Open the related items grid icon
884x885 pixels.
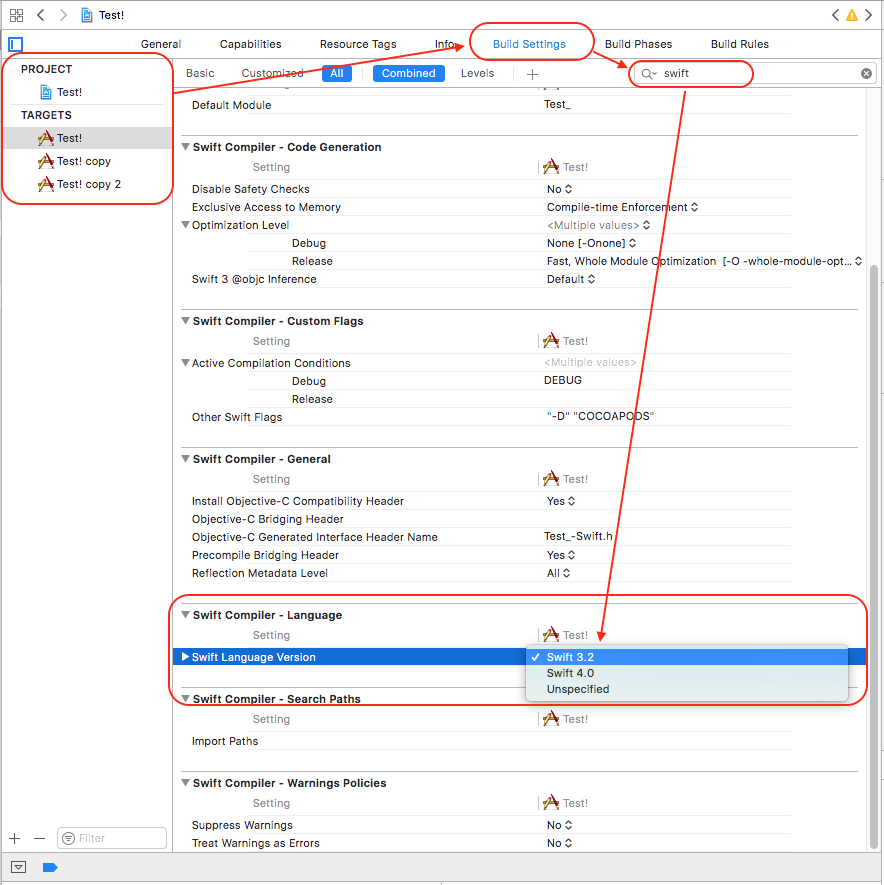16,15
